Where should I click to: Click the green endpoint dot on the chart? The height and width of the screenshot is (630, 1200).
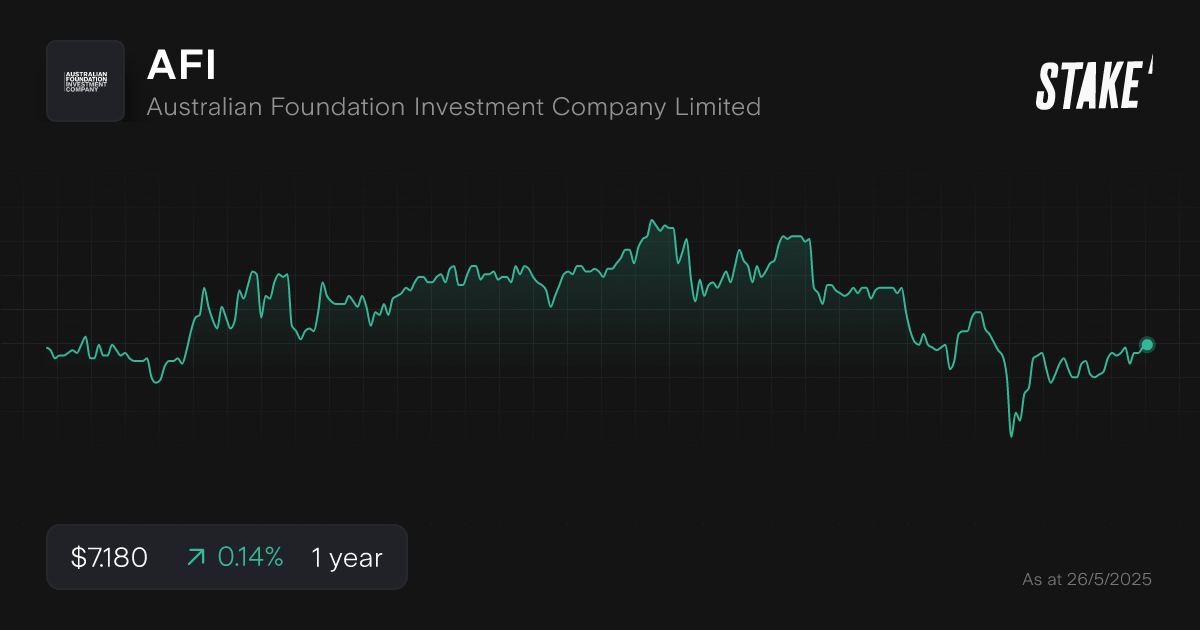point(1146,344)
